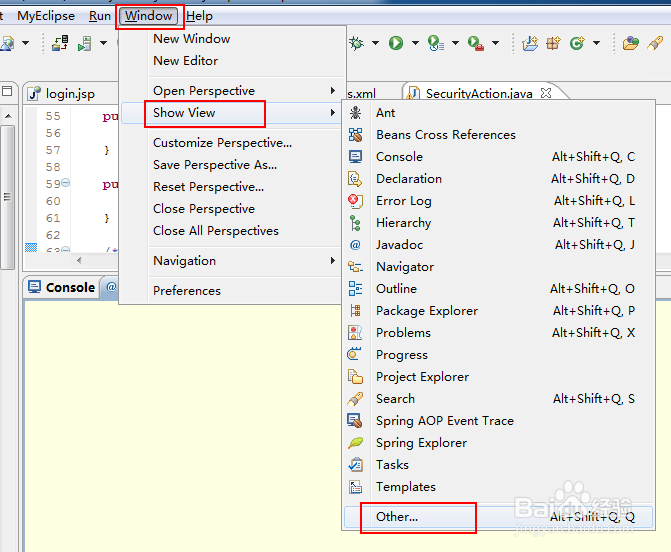This screenshot has height=552, width=671.
Task: Click the Declaration view icon
Action: (x=355, y=179)
